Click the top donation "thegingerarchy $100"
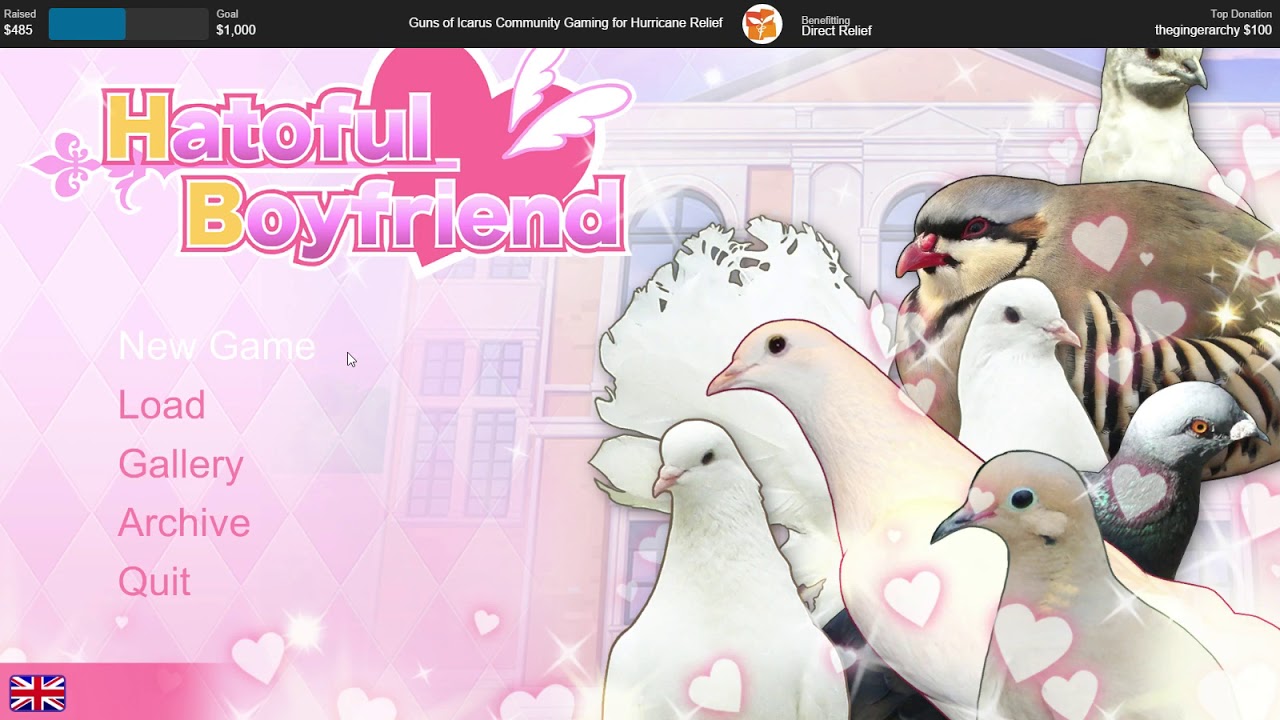The width and height of the screenshot is (1280, 720). (1213, 31)
